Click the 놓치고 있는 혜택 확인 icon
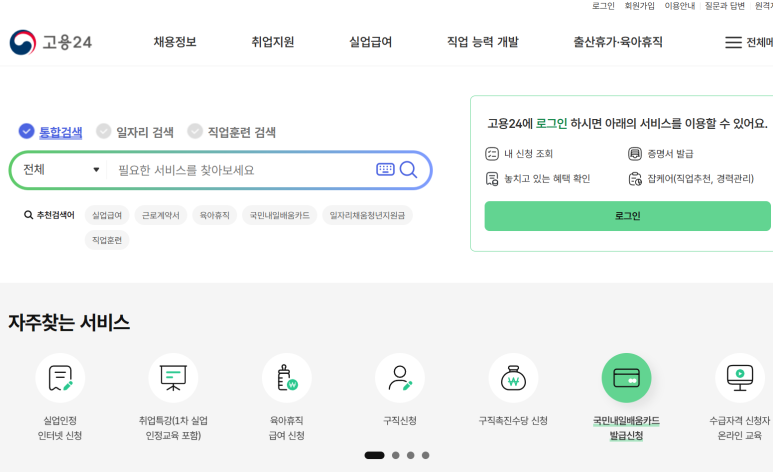The image size is (773, 472). pos(492,179)
